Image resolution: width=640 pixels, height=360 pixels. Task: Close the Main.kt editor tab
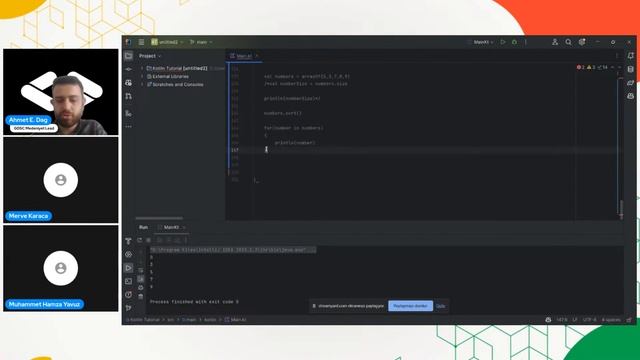pyautogui.click(x=257, y=56)
